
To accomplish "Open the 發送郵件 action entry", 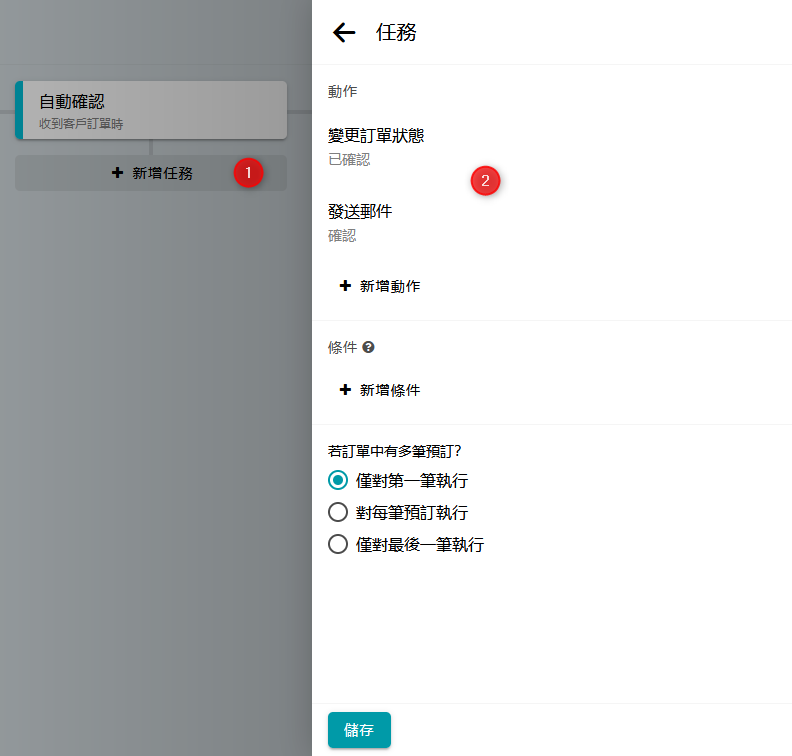I will click(359, 212).
